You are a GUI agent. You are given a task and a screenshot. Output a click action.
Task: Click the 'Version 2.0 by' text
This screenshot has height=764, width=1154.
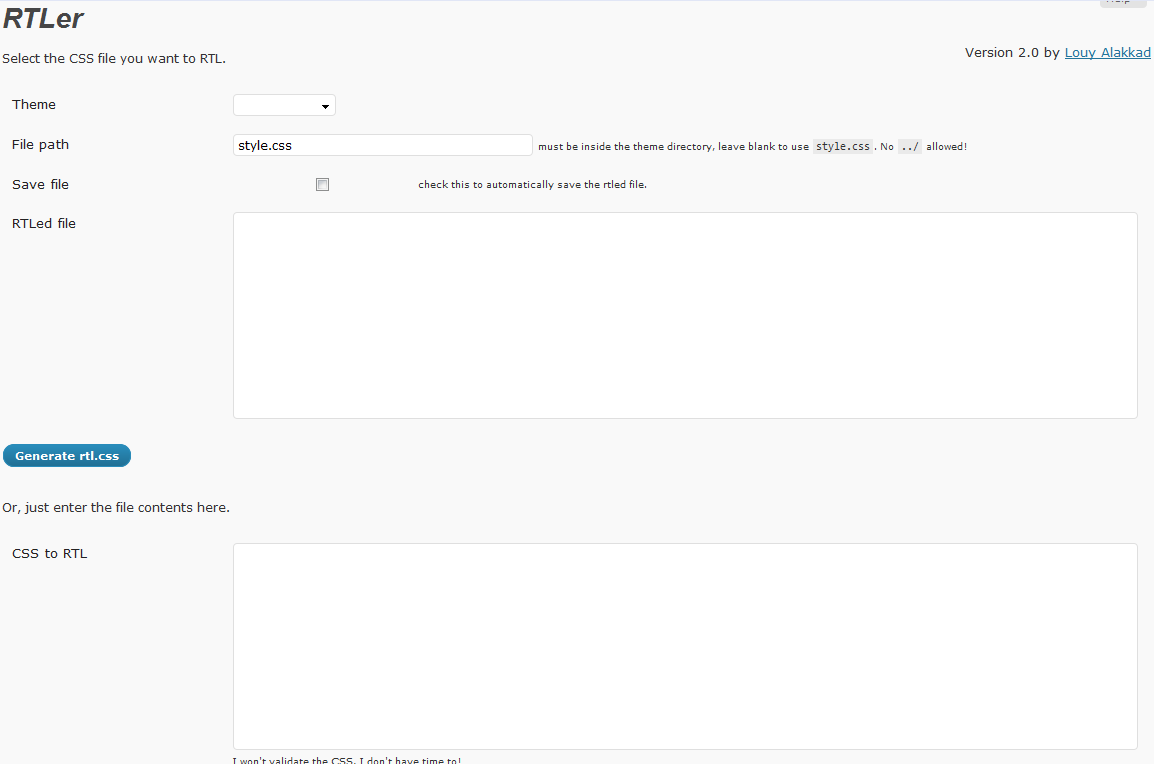pos(1012,53)
